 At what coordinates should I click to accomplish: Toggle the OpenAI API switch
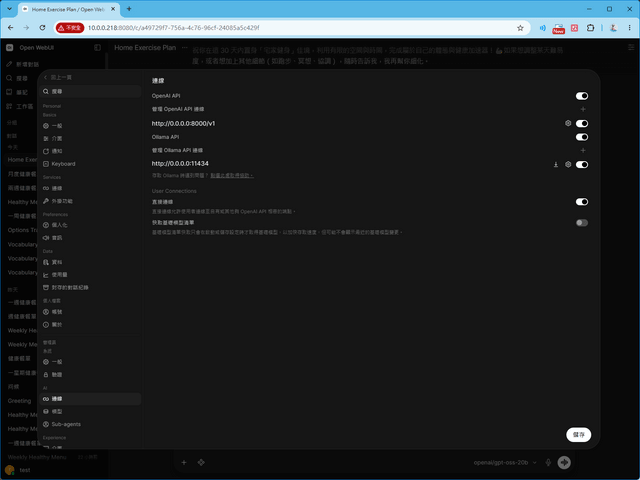(x=582, y=96)
